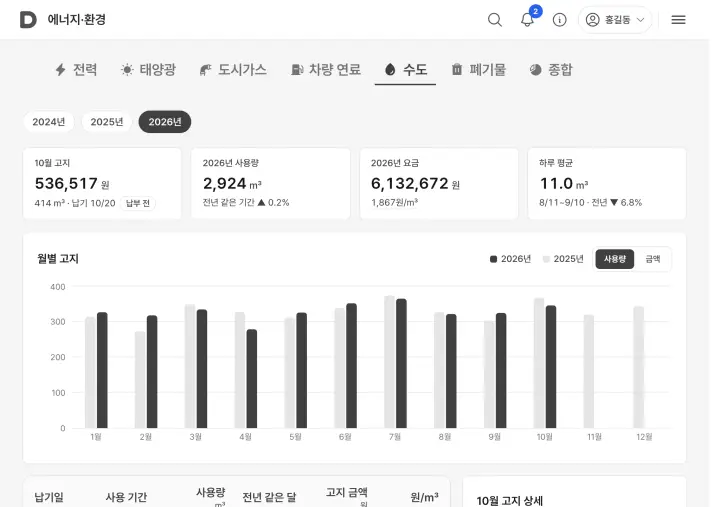Click the 사용 기간 column header

[x=126, y=497]
